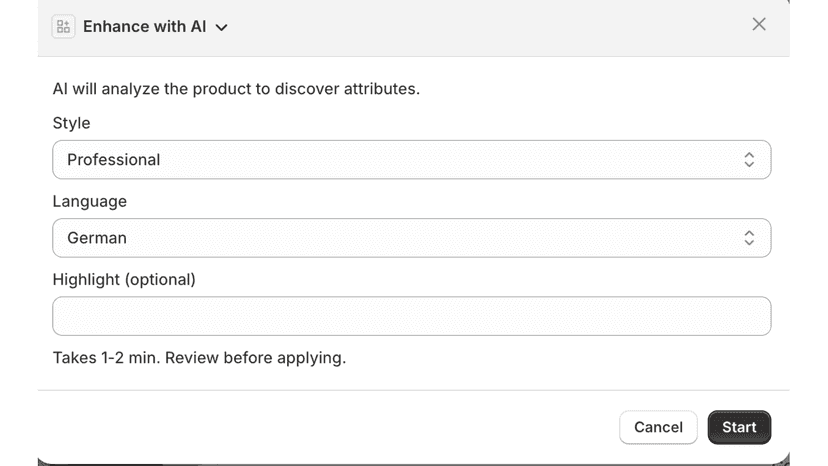Expand the Enhance with AI title chevron
This screenshot has height=466, width=828.
point(222,27)
